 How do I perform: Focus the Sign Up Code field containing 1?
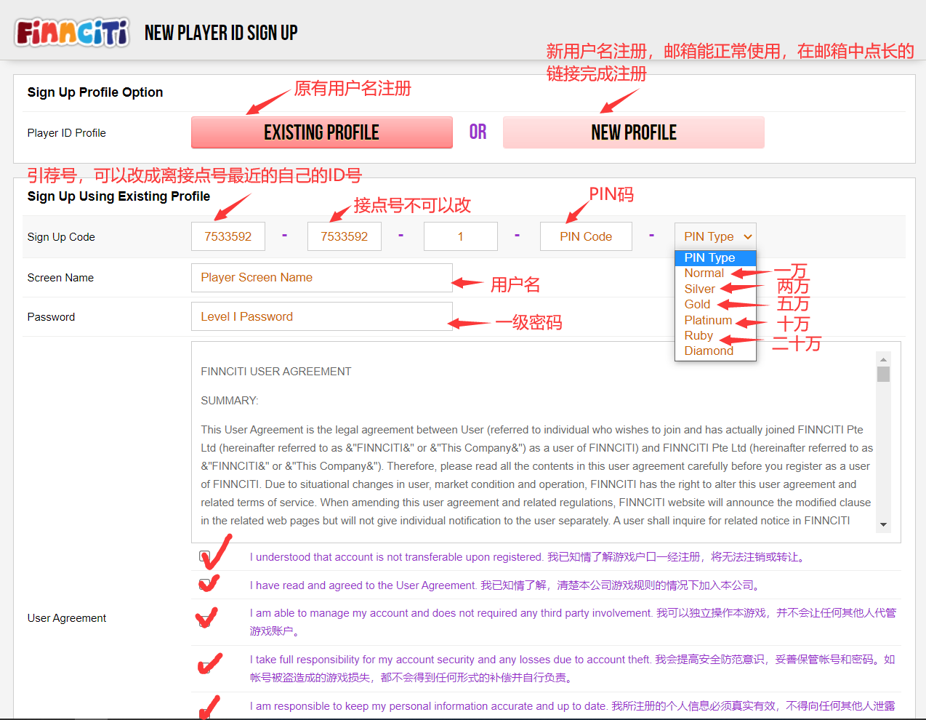461,236
